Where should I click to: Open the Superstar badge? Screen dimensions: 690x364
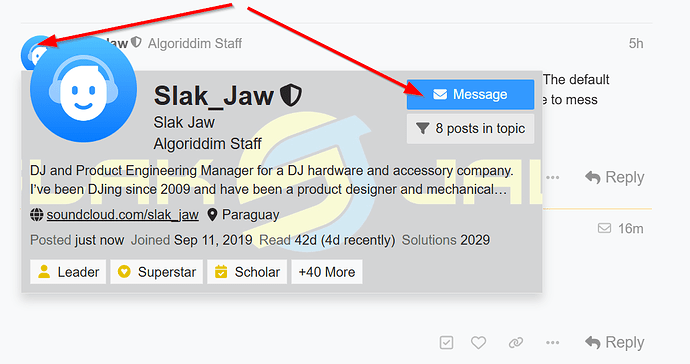pyautogui.click(x=156, y=272)
